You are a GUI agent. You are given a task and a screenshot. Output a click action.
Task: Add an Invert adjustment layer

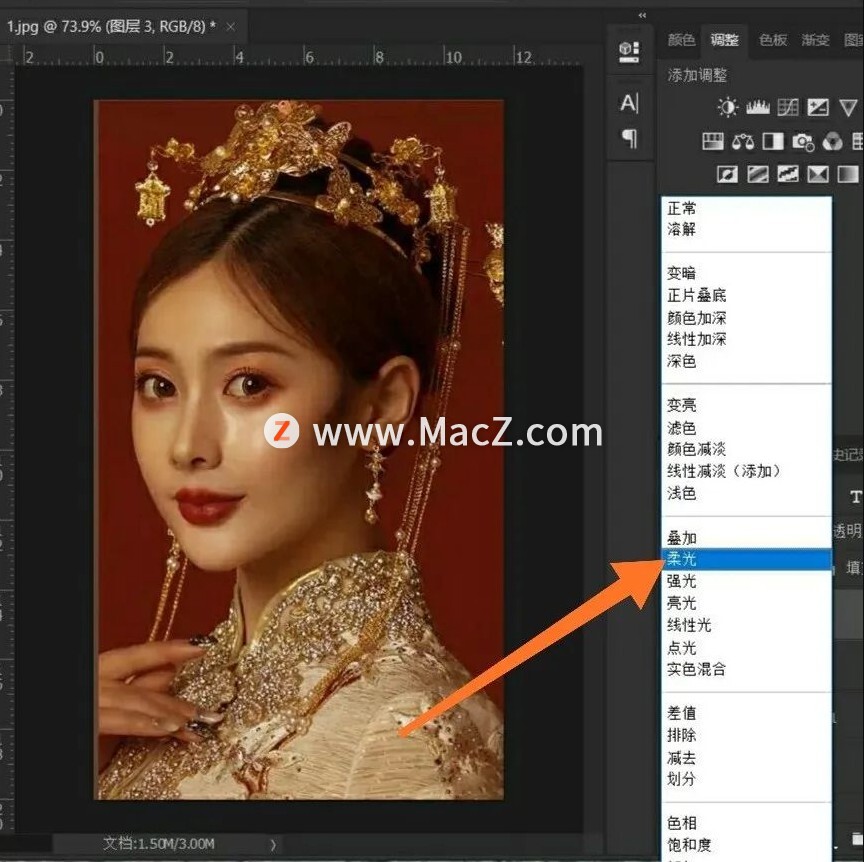(x=727, y=175)
